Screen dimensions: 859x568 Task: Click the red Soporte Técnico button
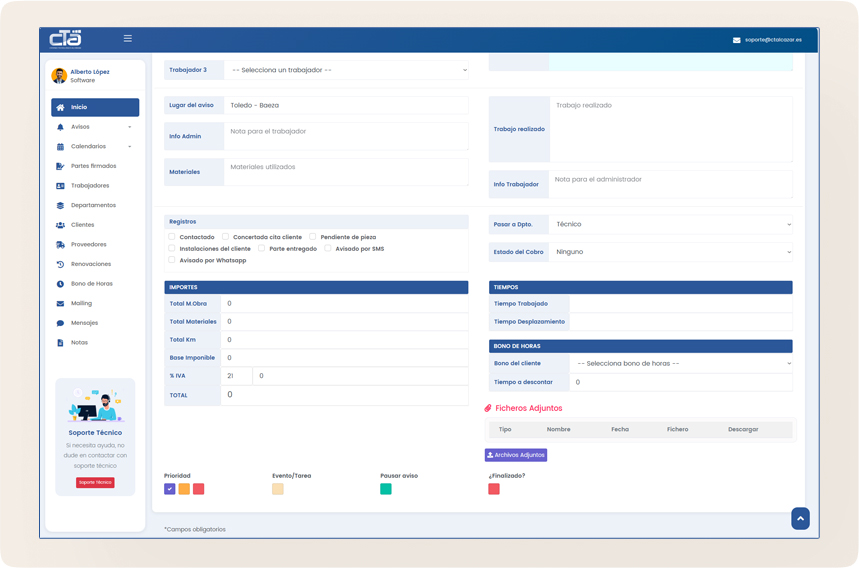point(95,483)
